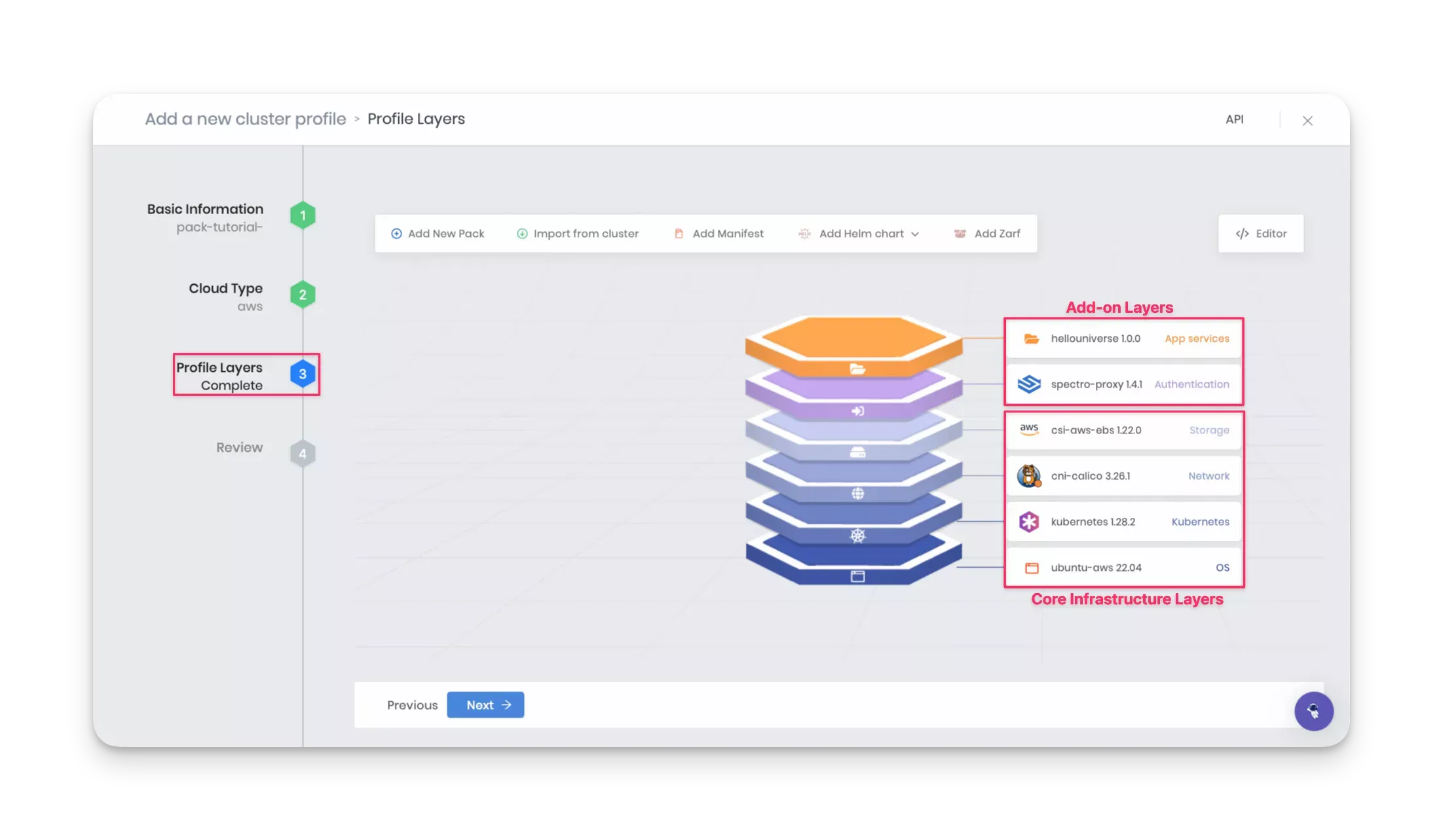Select the Kubernetes wheel icon on kubernetes 1.28.2
This screenshot has height=840, width=1443.
click(x=1030, y=522)
